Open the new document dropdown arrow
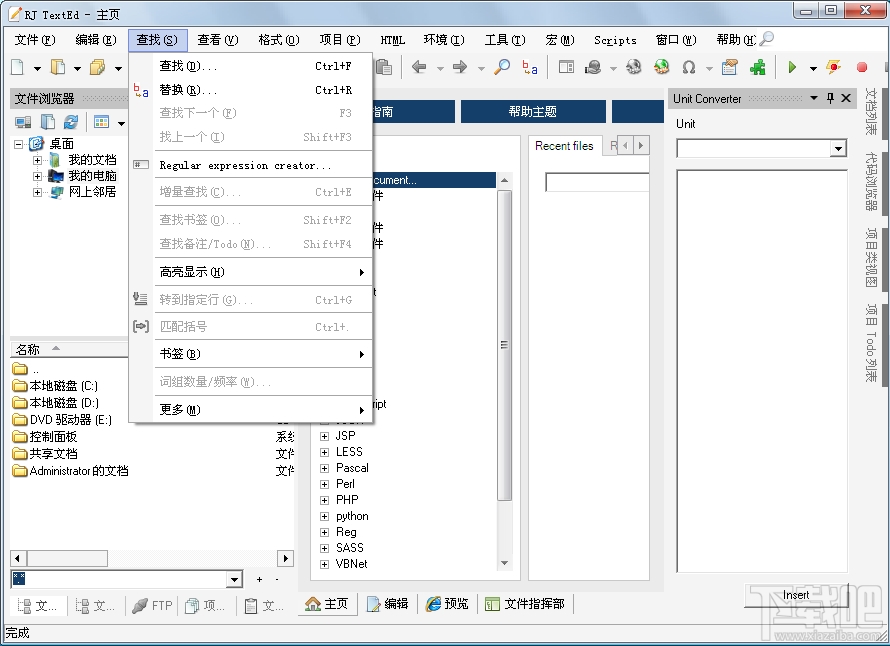Viewport: 890px width, 646px height. point(37,69)
